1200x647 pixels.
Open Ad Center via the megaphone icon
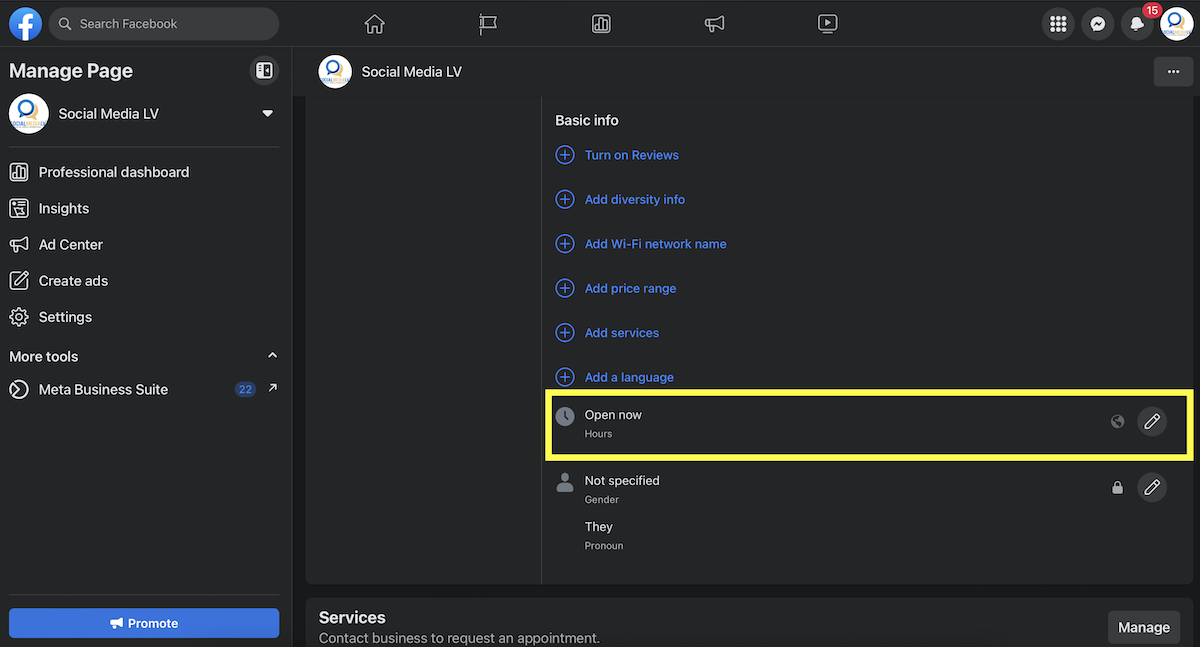click(714, 23)
